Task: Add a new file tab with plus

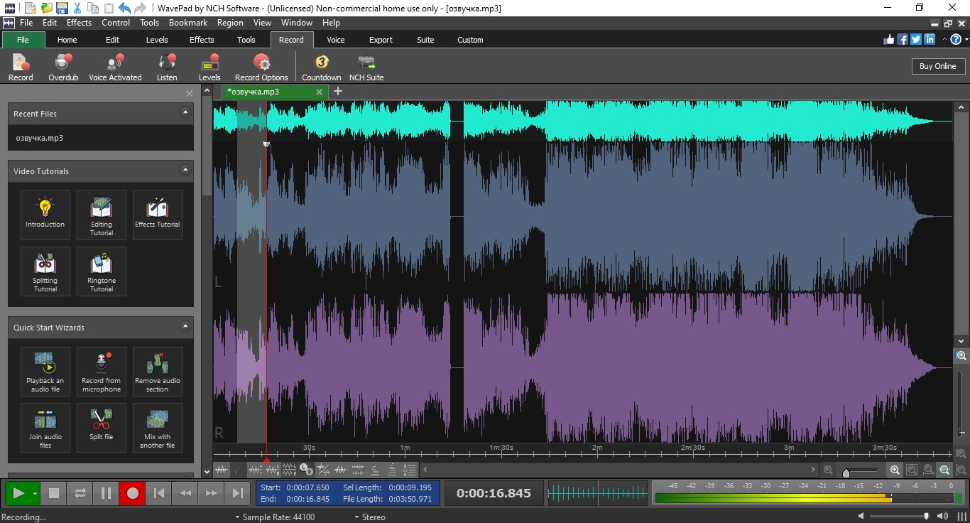Action: [338, 92]
